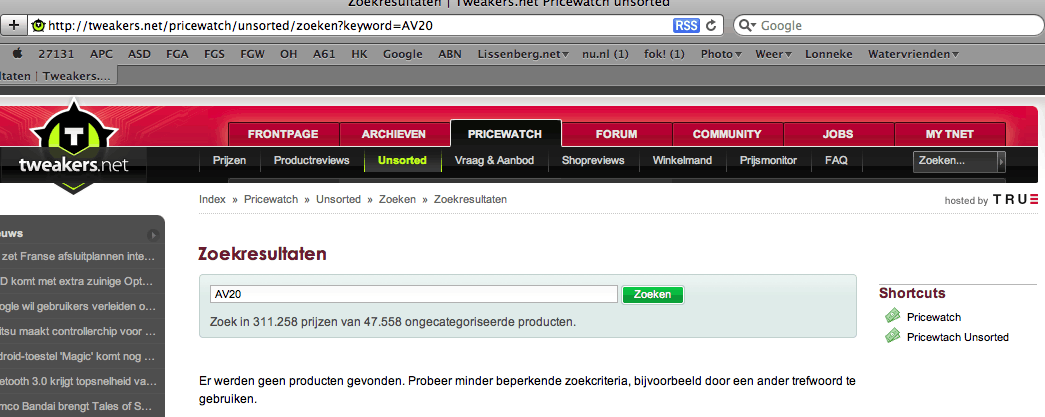Go to the PRICEWATCH tab
This screenshot has width=1045, height=417.
click(505, 134)
